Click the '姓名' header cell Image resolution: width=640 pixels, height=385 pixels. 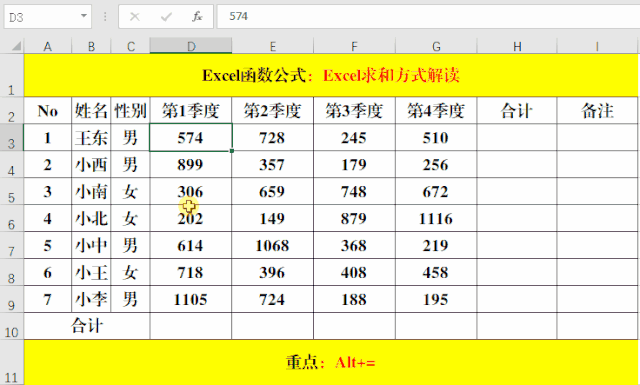coord(91,111)
